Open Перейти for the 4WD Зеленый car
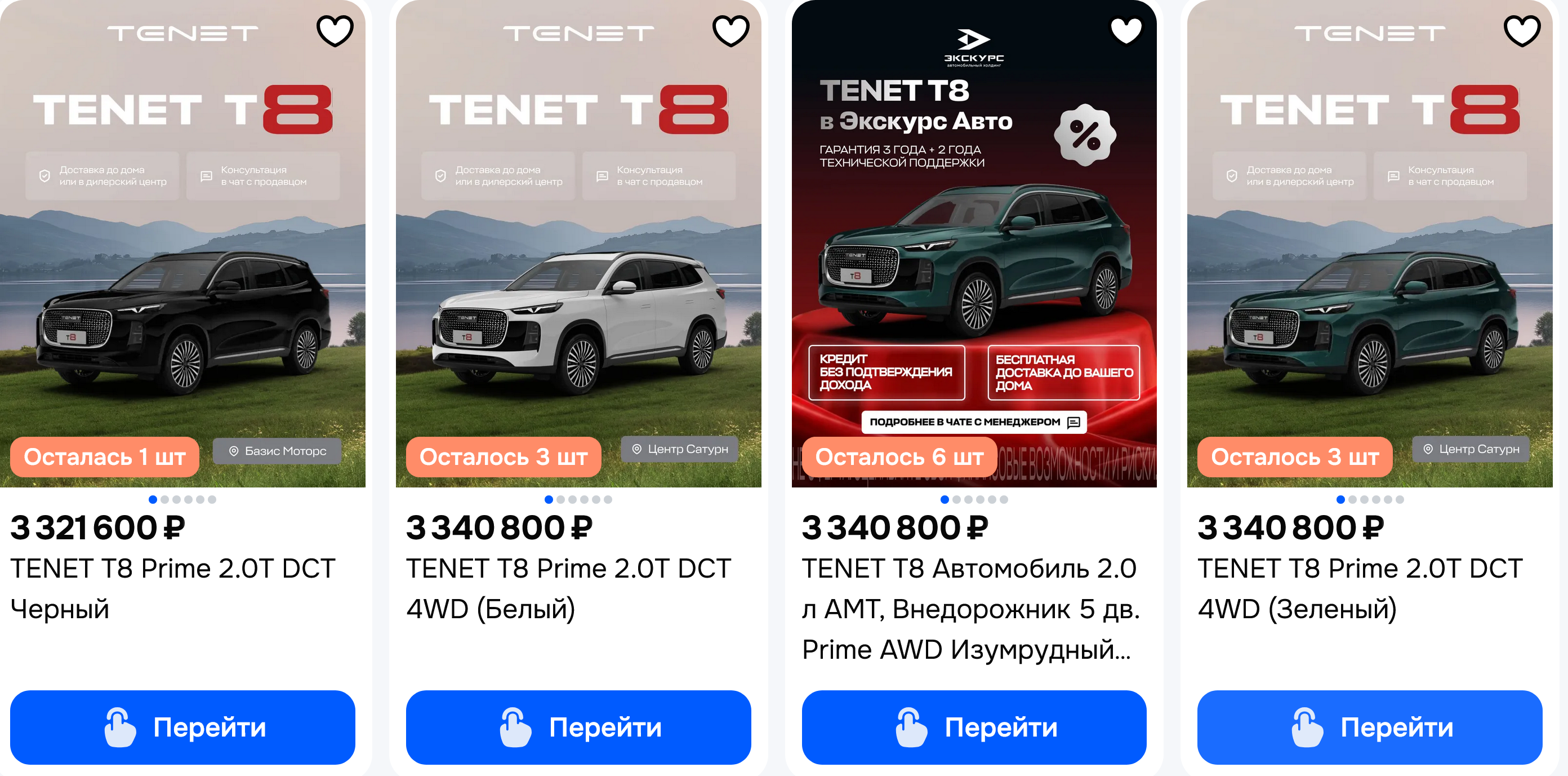 click(x=1370, y=728)
